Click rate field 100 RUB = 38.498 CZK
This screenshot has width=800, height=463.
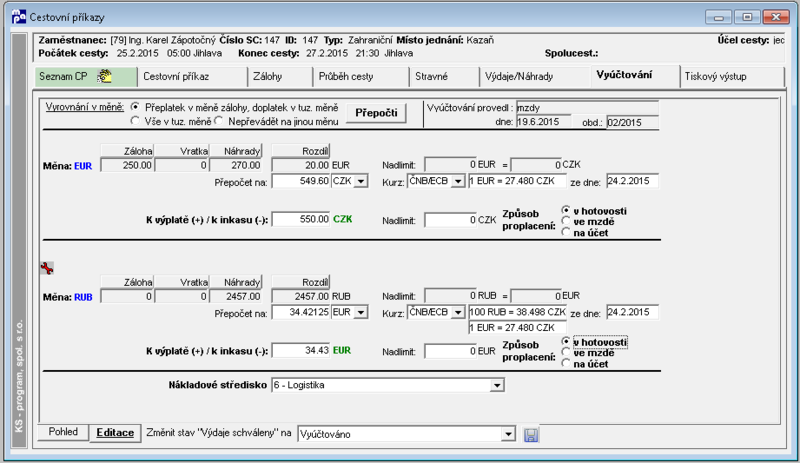click(517, 312)
